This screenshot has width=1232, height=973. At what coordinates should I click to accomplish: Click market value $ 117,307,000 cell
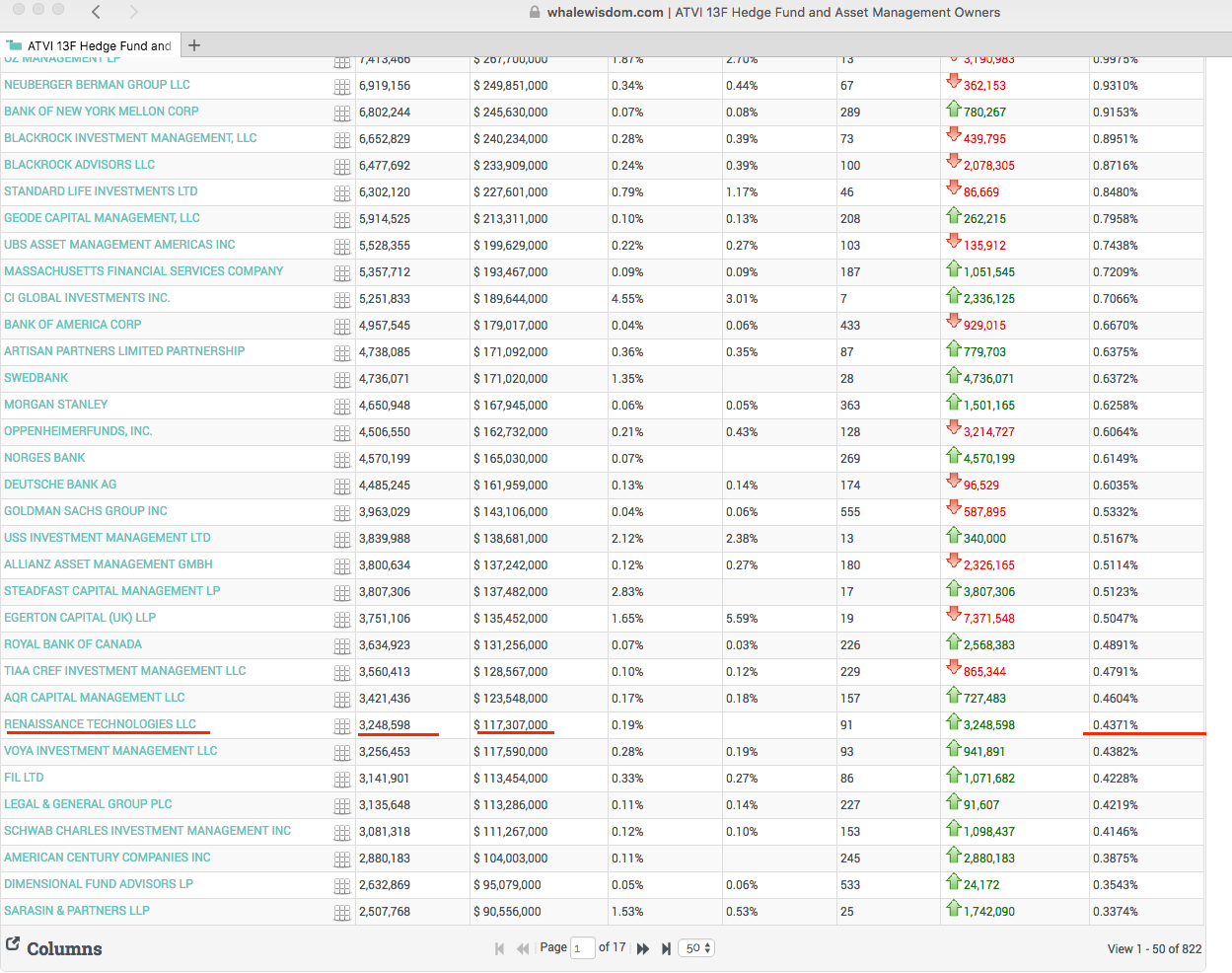click(511, 725)
